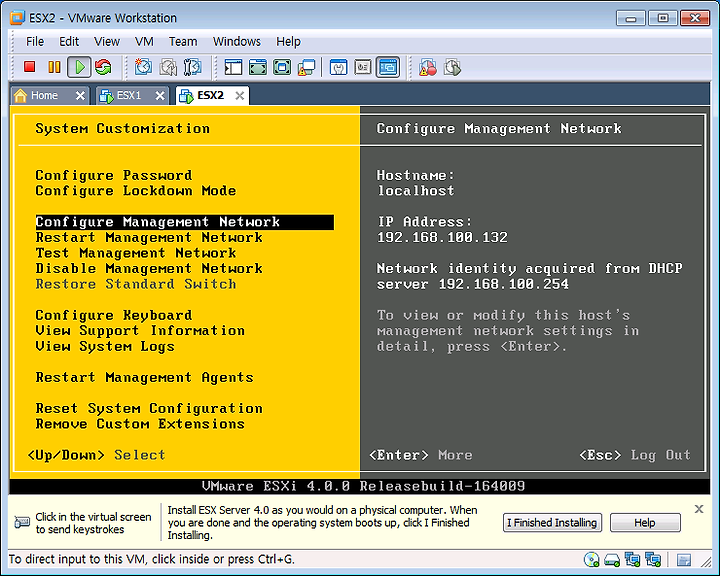Select Test Management Network entry
720x576 pixels.
click(136, 253)
